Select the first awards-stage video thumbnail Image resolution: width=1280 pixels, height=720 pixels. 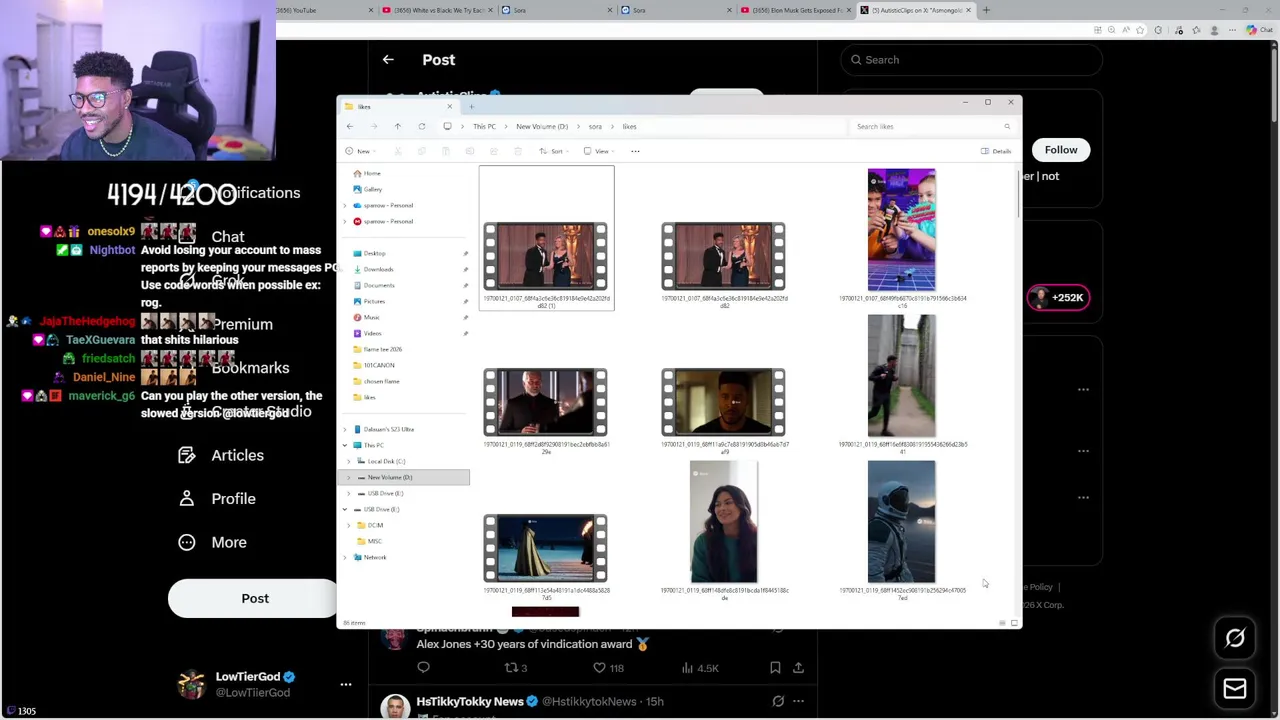coord(546,257)
